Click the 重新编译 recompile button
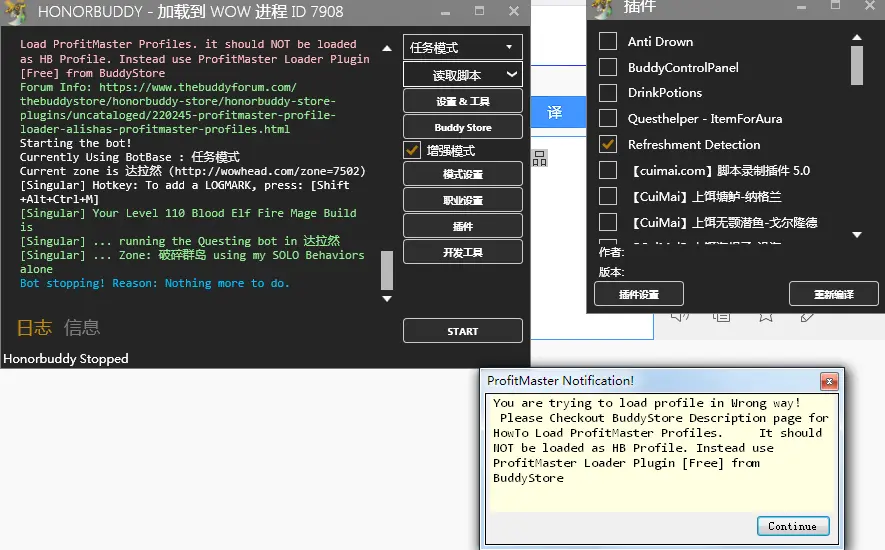 [834, 294]
